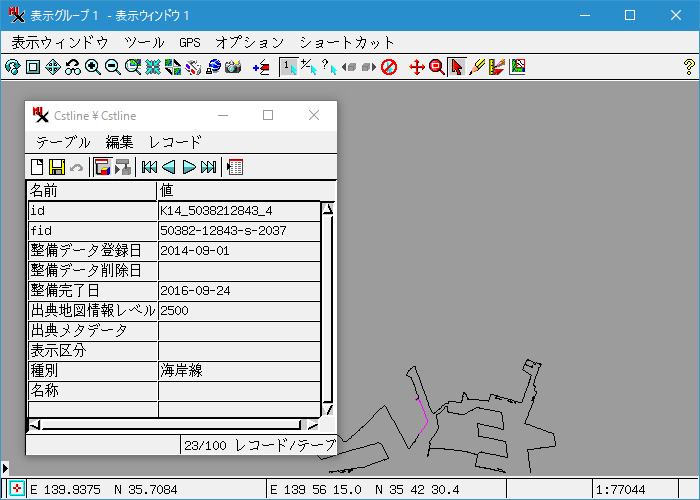The width and height of the screenshot is (700, 500).
Task: Open the GPS menu
Action: [x=190, y=43]
